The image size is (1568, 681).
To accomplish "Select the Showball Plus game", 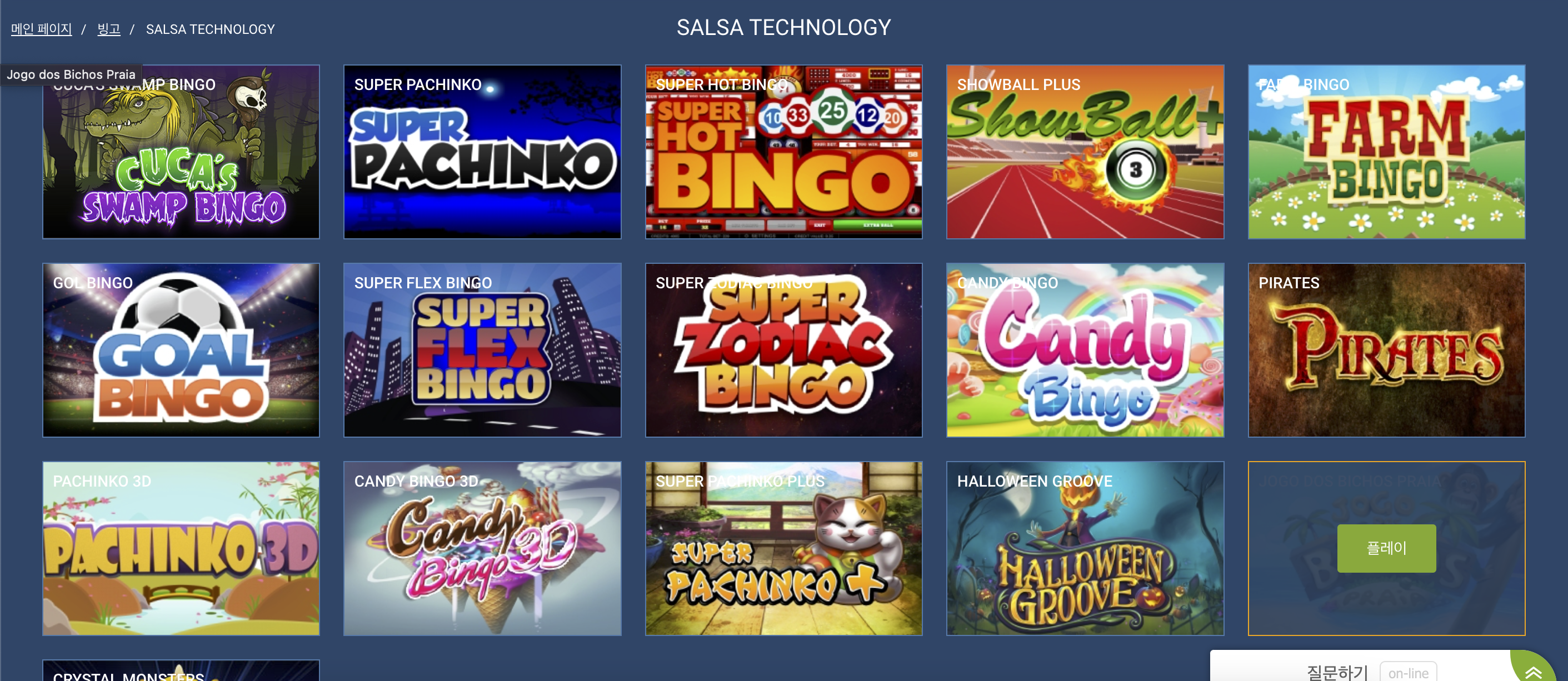I will [x=1085, y=152].
